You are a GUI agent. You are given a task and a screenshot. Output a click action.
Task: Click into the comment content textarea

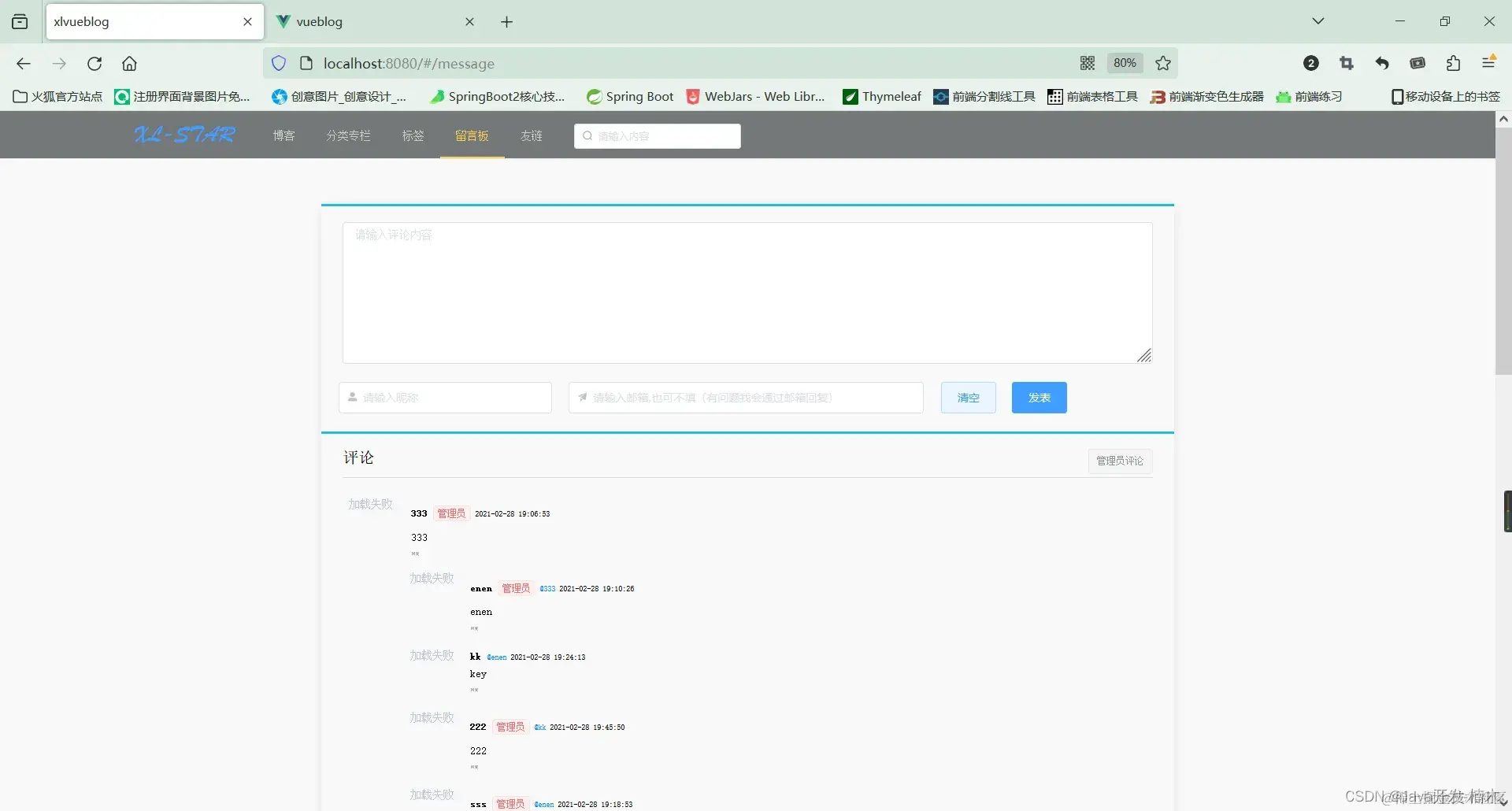click(x=747, y=293)
